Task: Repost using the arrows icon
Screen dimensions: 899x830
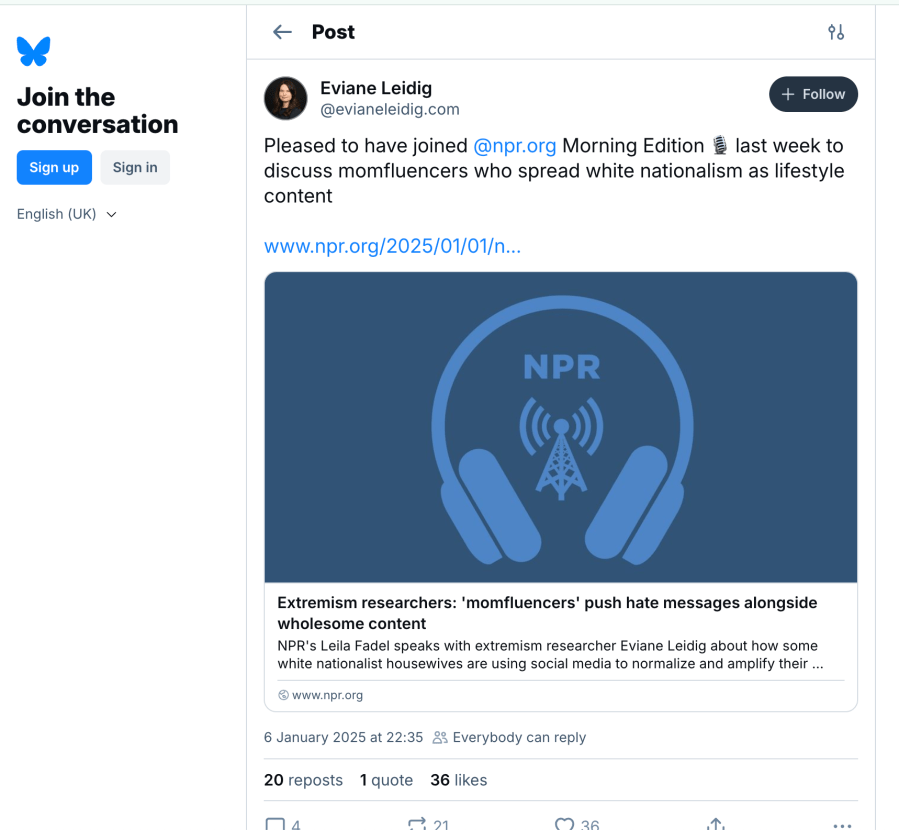Action: coord(418,824)
